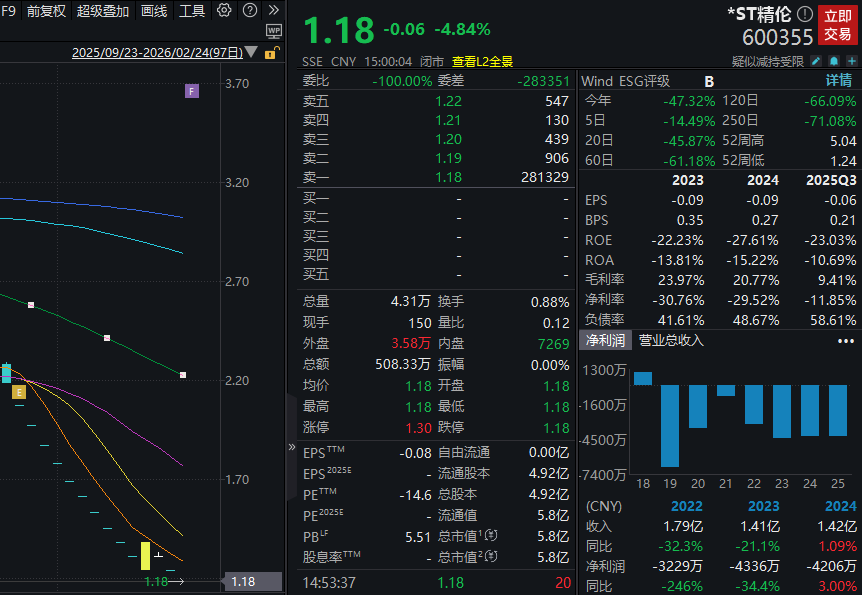Click the 2024 revenue 1.42亿
This screenshot has width=862, height=595.
click(x=837, y=526)
